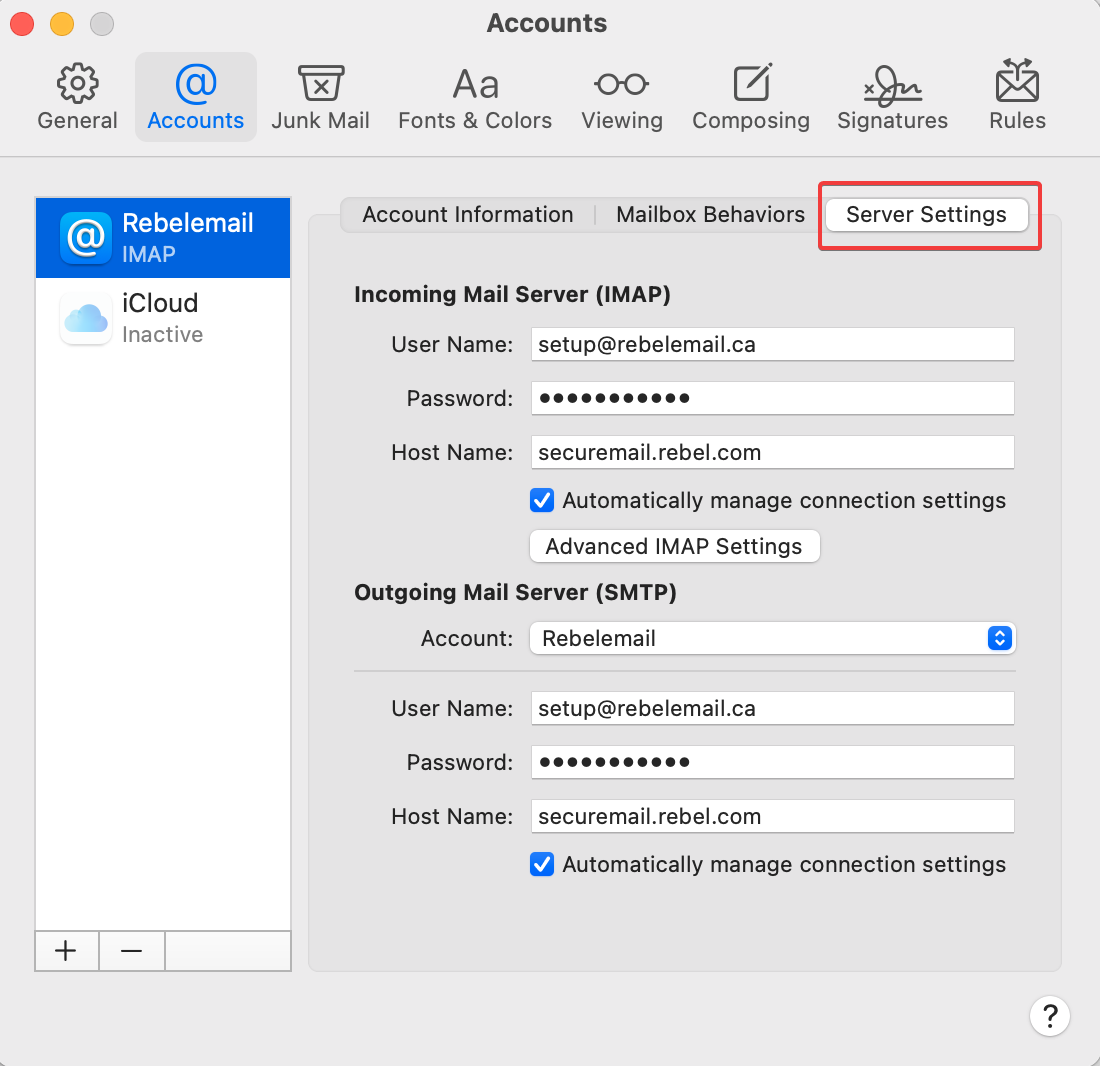1100x1066 pixels.
Task: Click the outgoing SMTP Password field
Action: (x=772, y=762)
